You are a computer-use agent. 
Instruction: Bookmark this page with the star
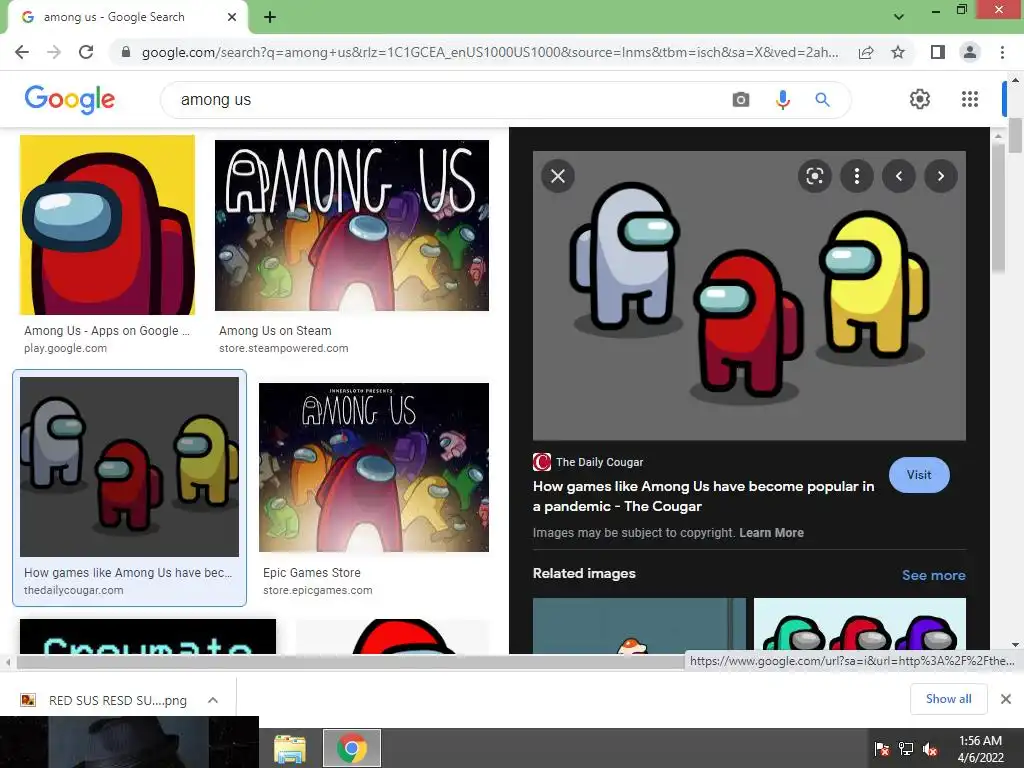coord(898,52)
